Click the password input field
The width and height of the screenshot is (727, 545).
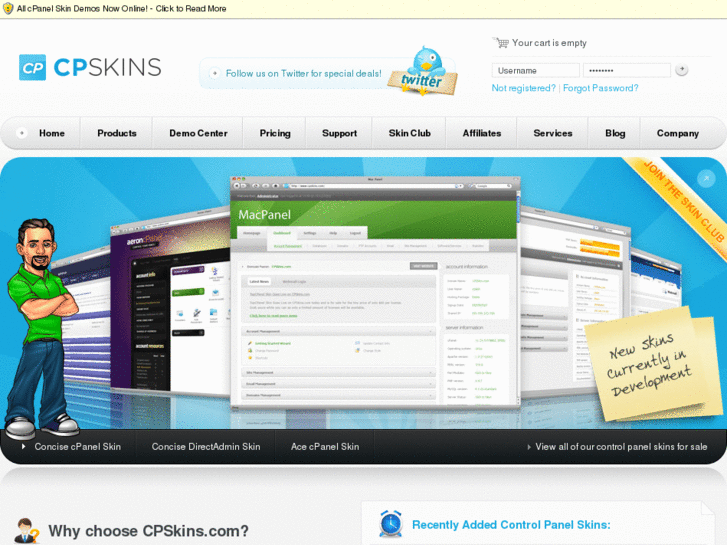pyautogui.click(x=627, y=71)
